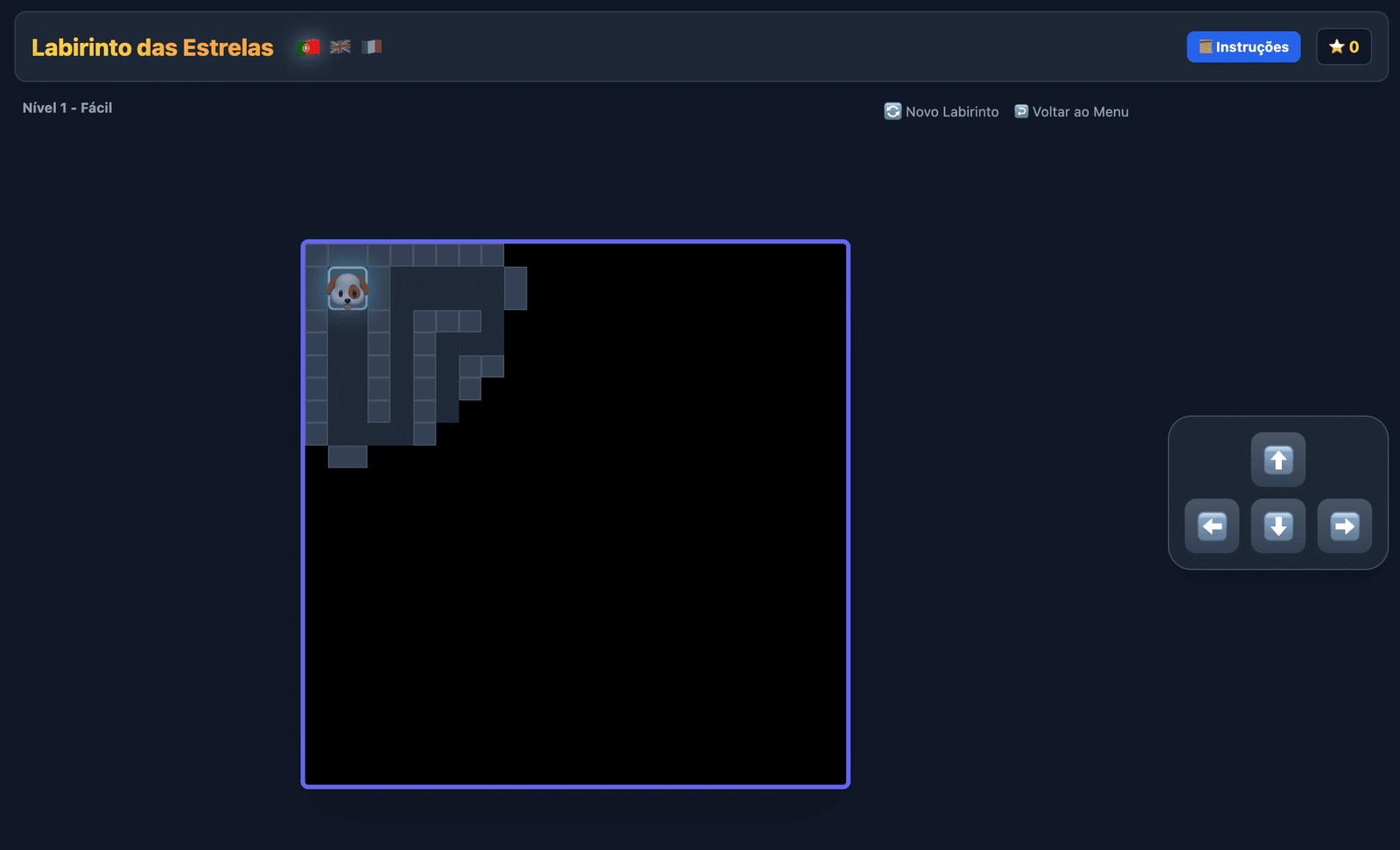Choose the French flag language icon
1400x850 pixels.
(x=372, y=47)
